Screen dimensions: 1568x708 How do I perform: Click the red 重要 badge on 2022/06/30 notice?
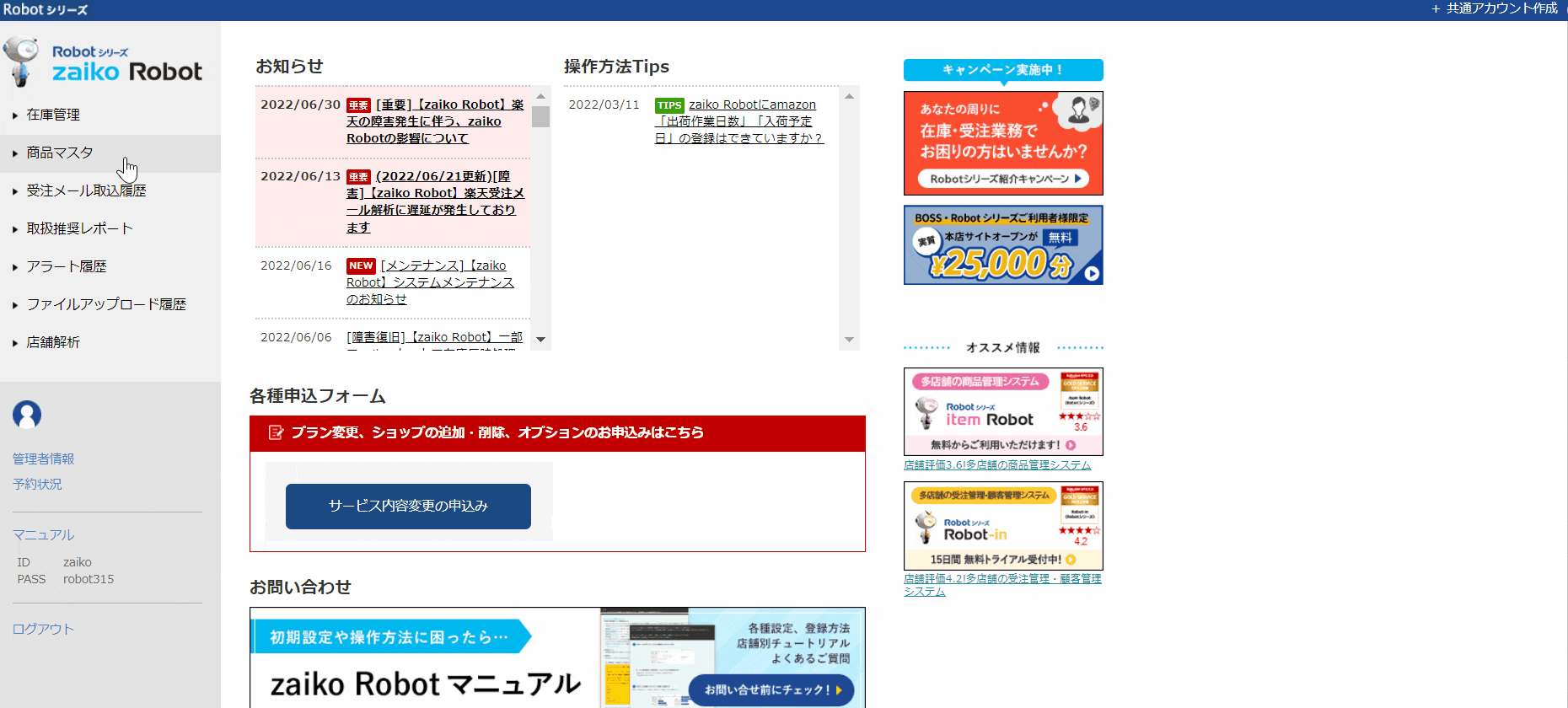358,105
